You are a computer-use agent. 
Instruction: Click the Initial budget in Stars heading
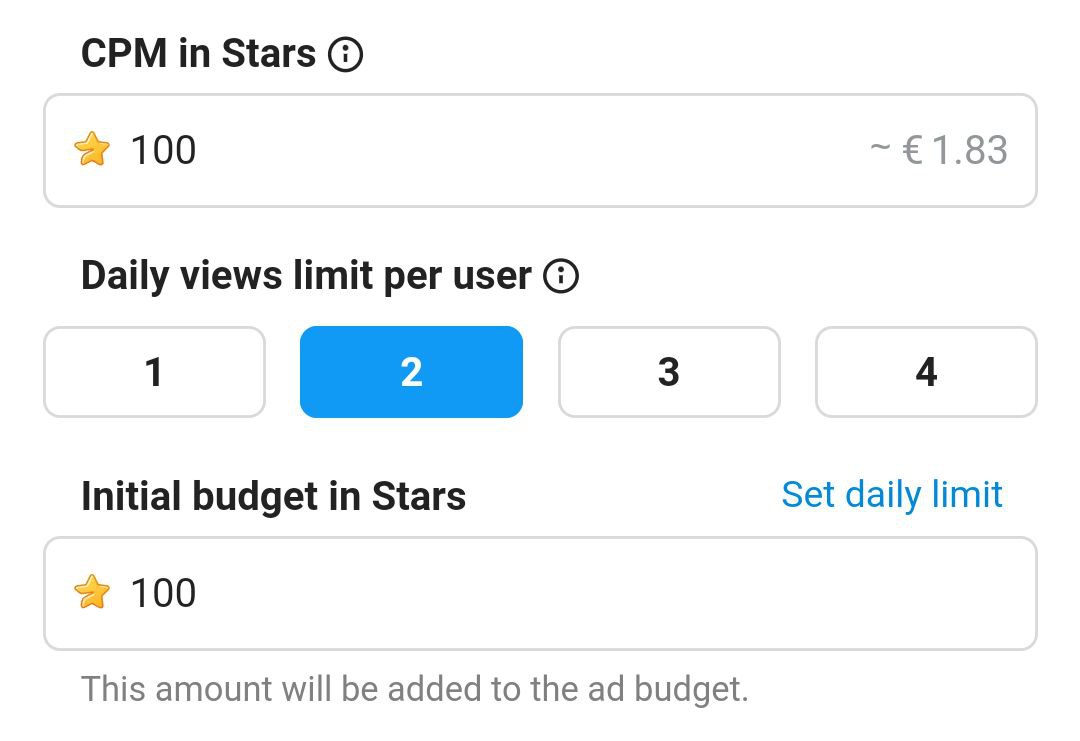pos(273,496)
